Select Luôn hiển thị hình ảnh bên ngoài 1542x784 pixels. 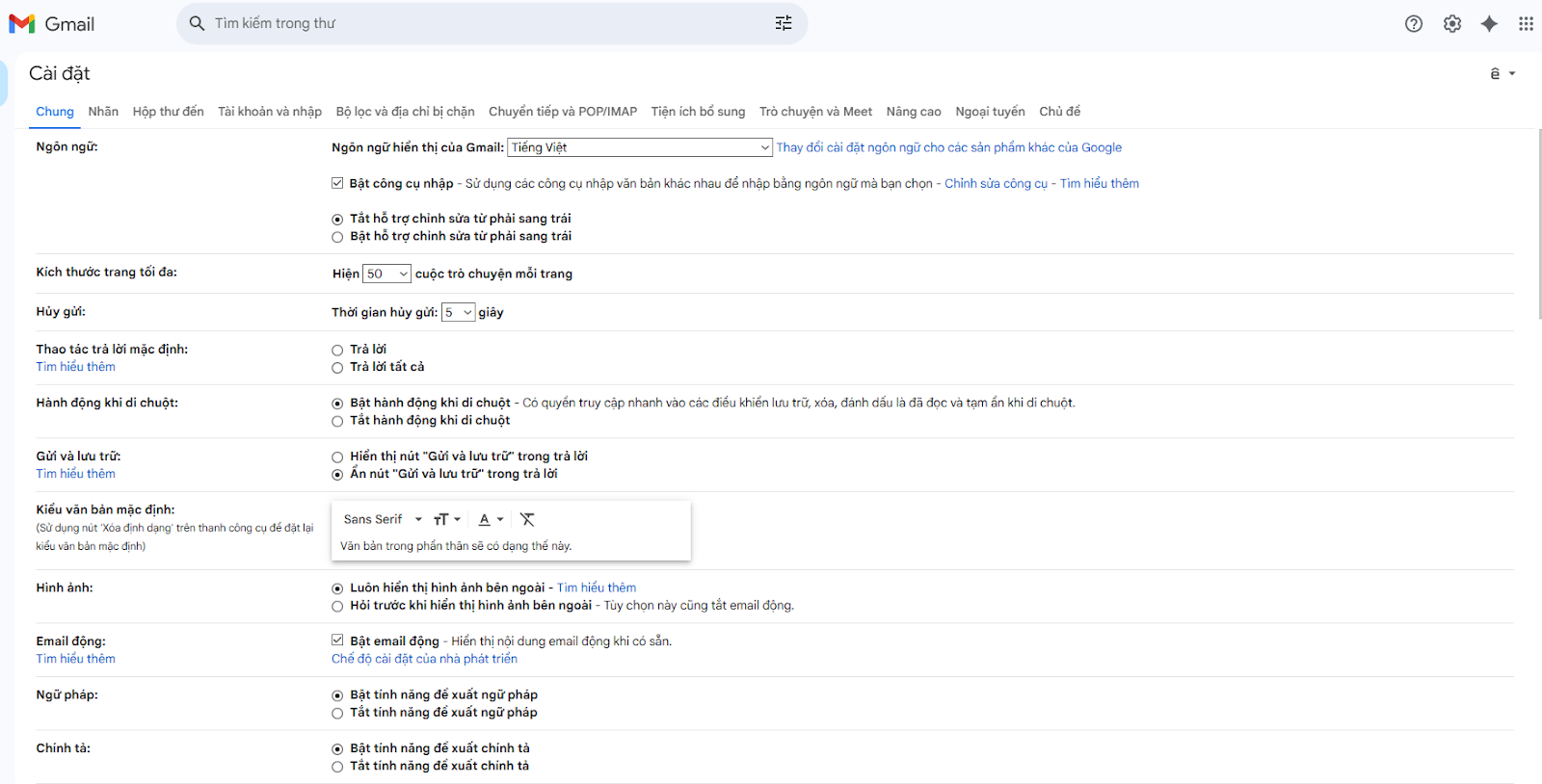(337, 588)
